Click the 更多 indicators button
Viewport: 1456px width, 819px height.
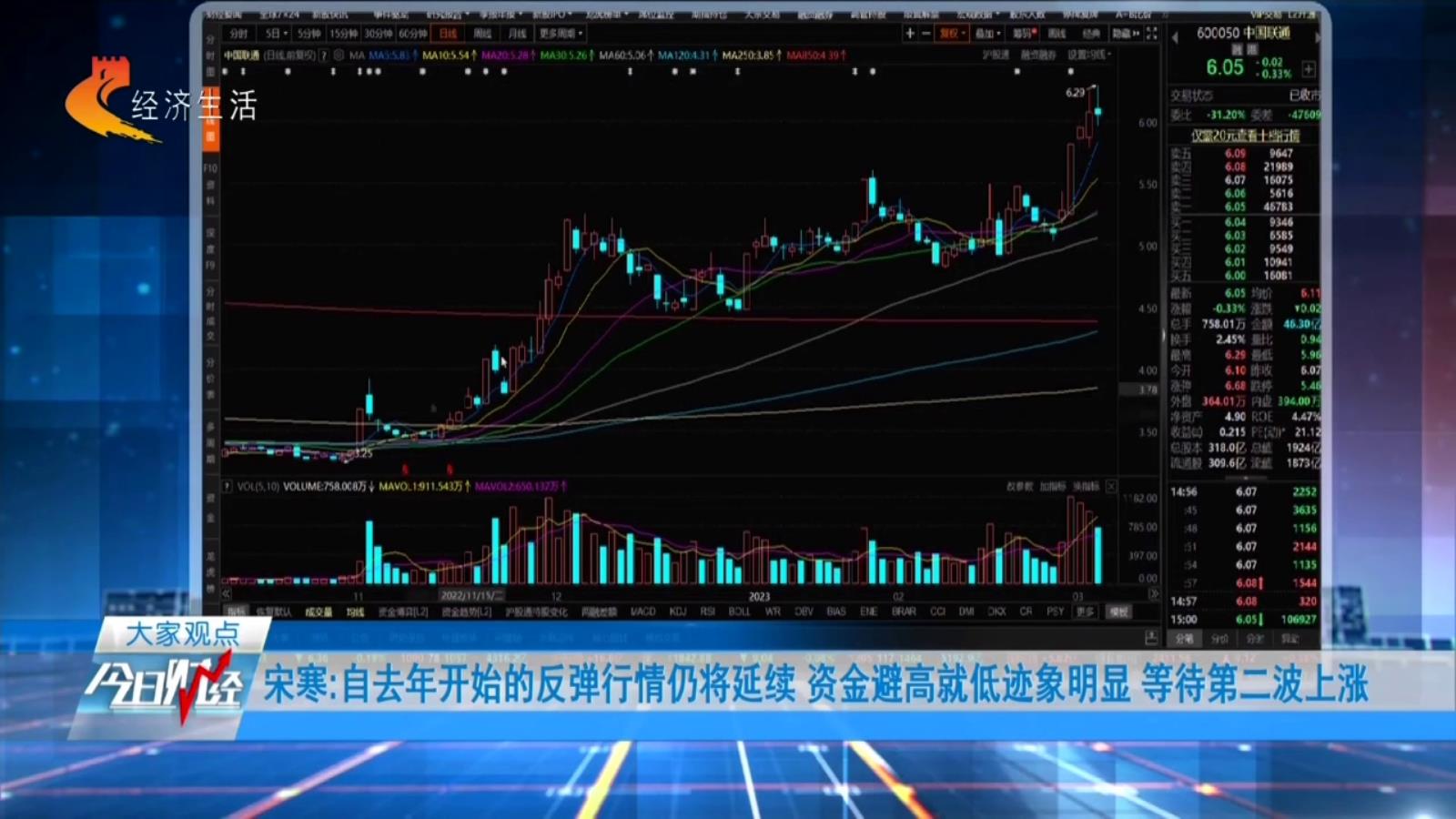click(1085, 612)
